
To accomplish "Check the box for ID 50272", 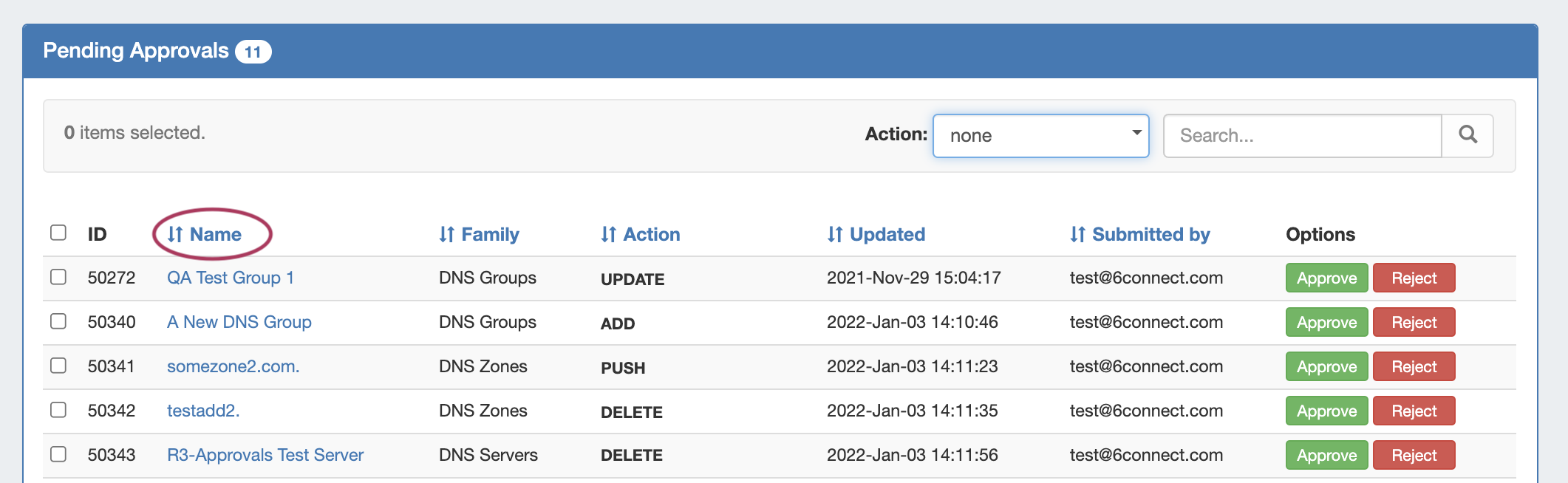I will click(58, 277).
